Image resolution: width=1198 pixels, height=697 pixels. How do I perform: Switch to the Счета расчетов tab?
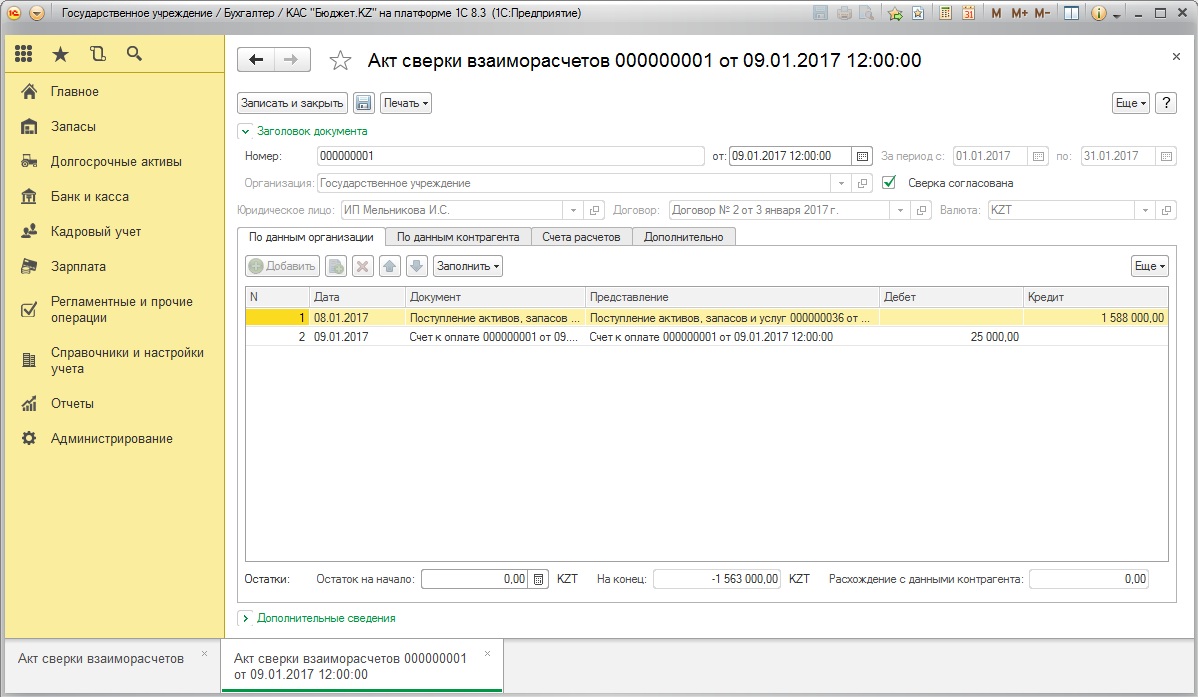click(x=581, y=237)
